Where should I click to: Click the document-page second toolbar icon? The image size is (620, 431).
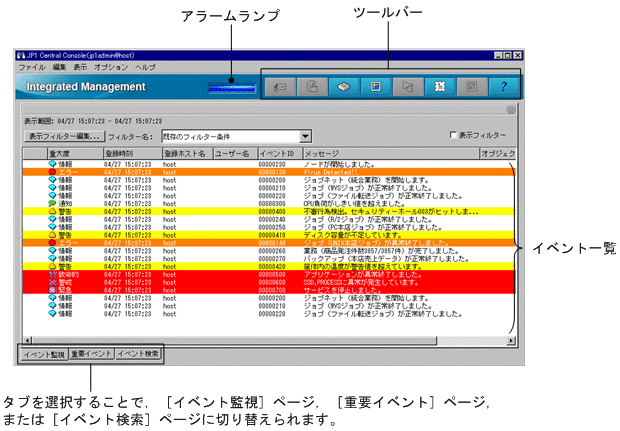(312, 87)
